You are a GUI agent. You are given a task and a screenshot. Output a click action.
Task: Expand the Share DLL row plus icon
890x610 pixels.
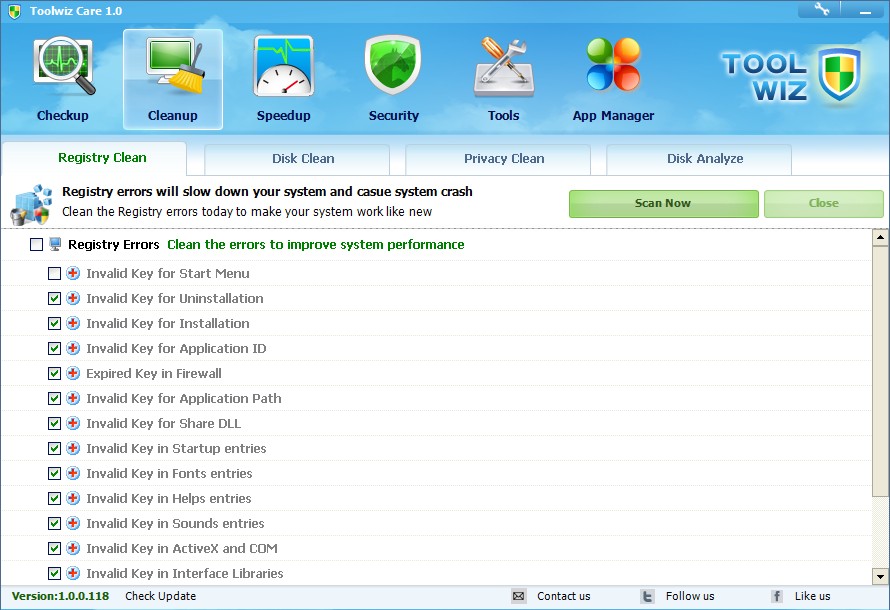(73, 423)
